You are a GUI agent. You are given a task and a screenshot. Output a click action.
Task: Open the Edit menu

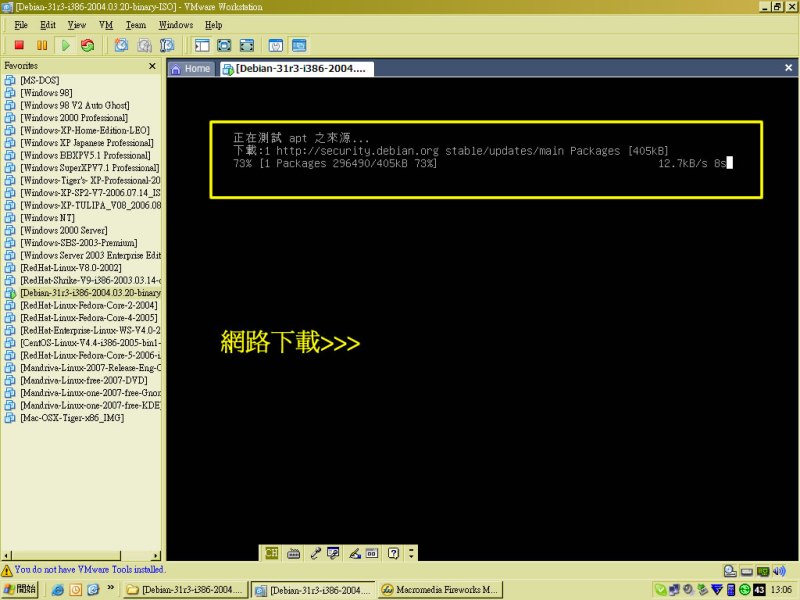coord(48,25)
